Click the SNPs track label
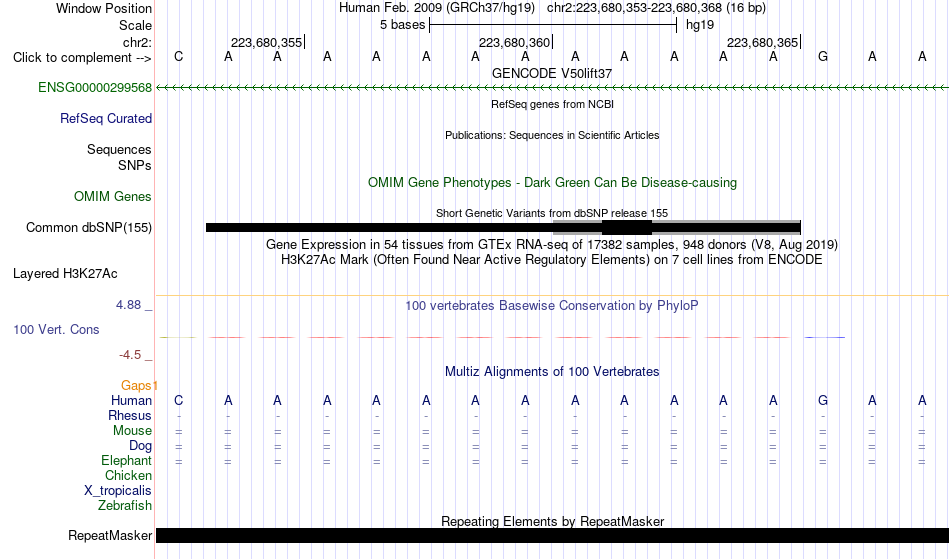The height and width of the screenshot is (559, 950). (x=135, y=165)
